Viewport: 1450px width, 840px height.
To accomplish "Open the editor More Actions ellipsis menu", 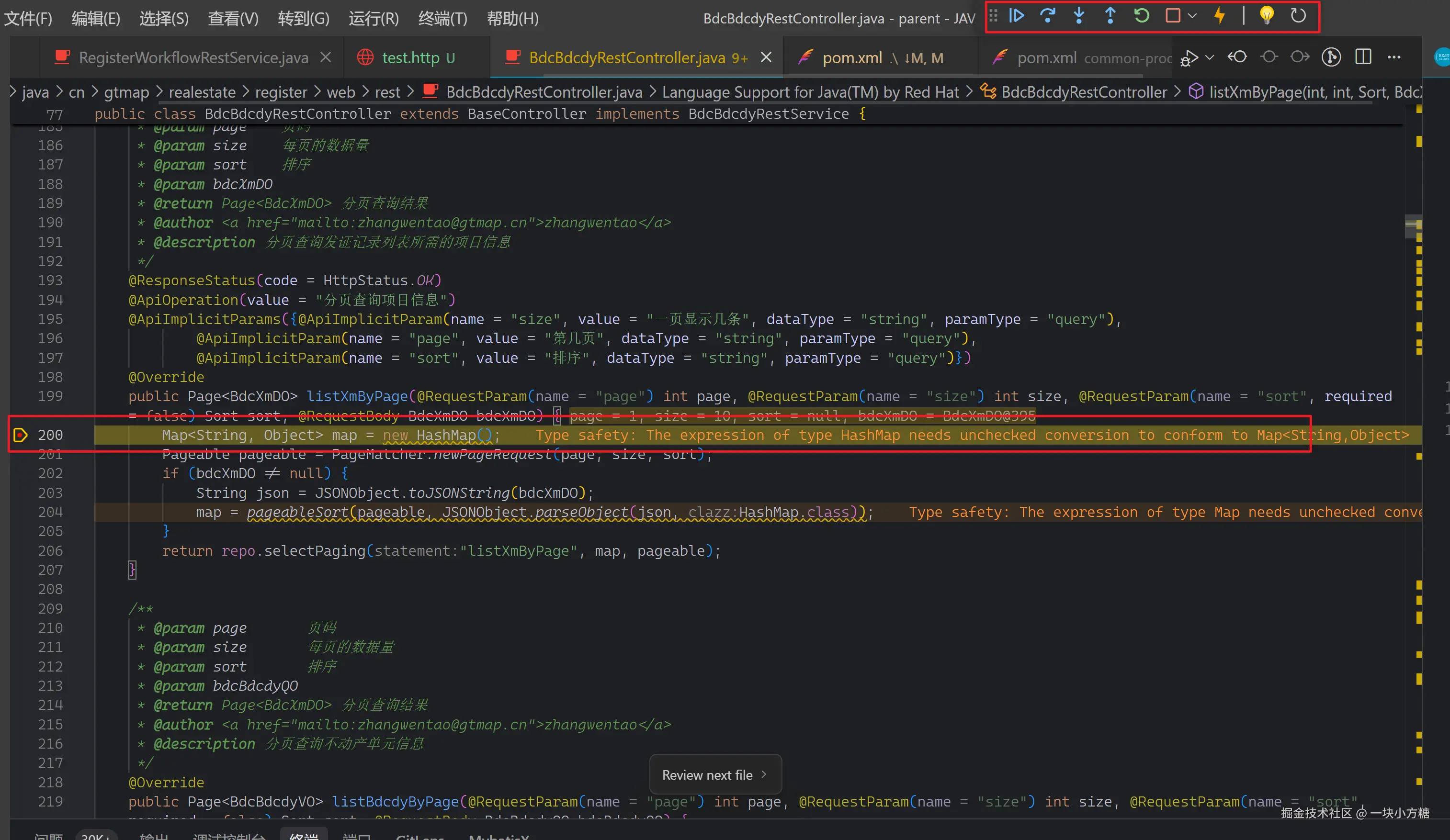I will pos(1393,57).
